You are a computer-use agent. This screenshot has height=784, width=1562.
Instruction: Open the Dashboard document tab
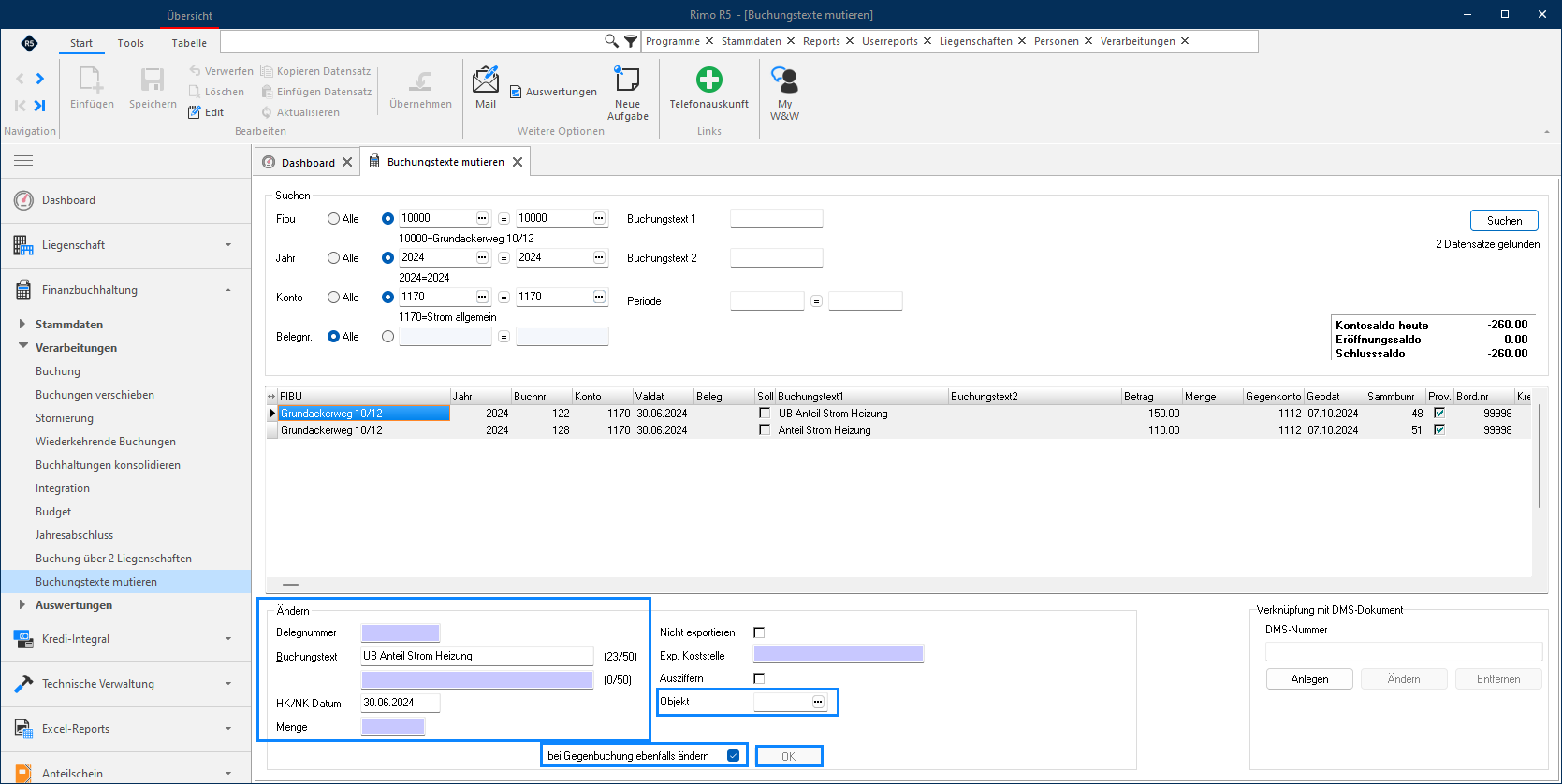(x=308, y=163)
